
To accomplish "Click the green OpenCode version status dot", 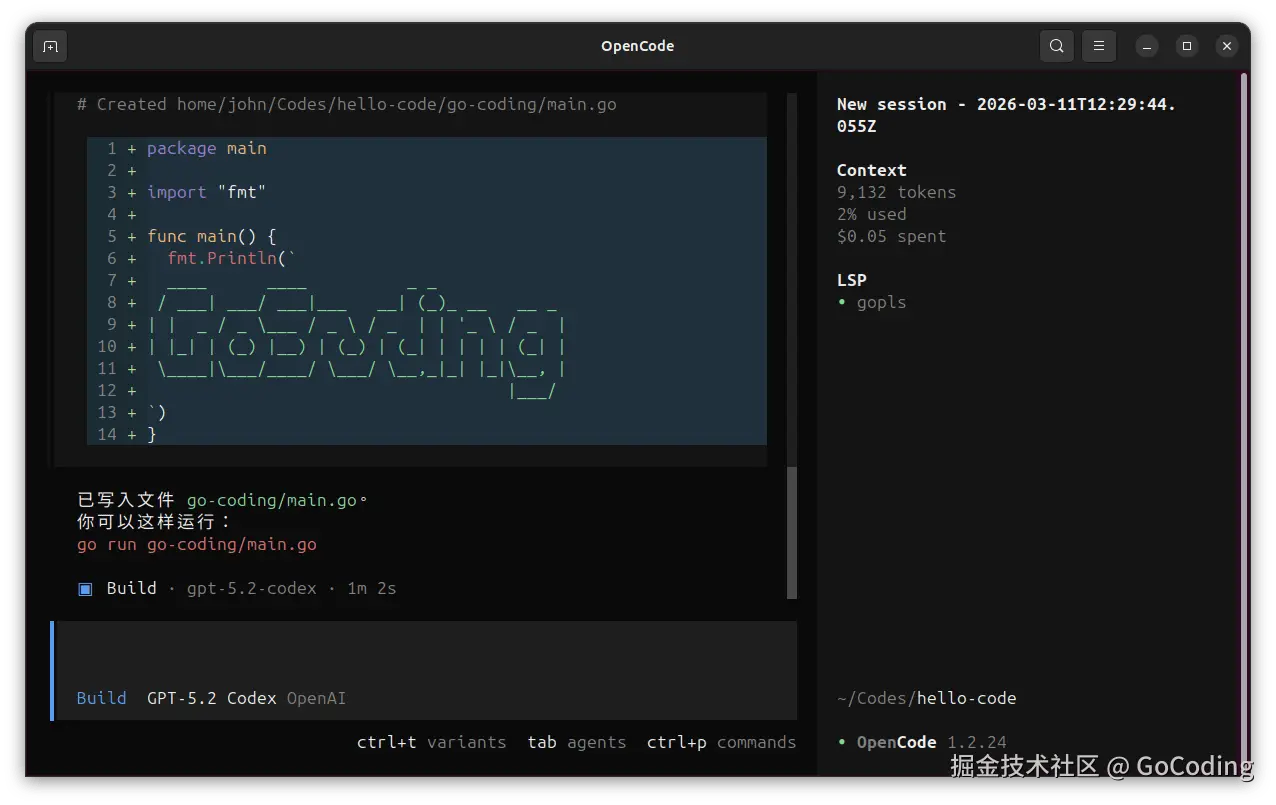I will [842, 742].
